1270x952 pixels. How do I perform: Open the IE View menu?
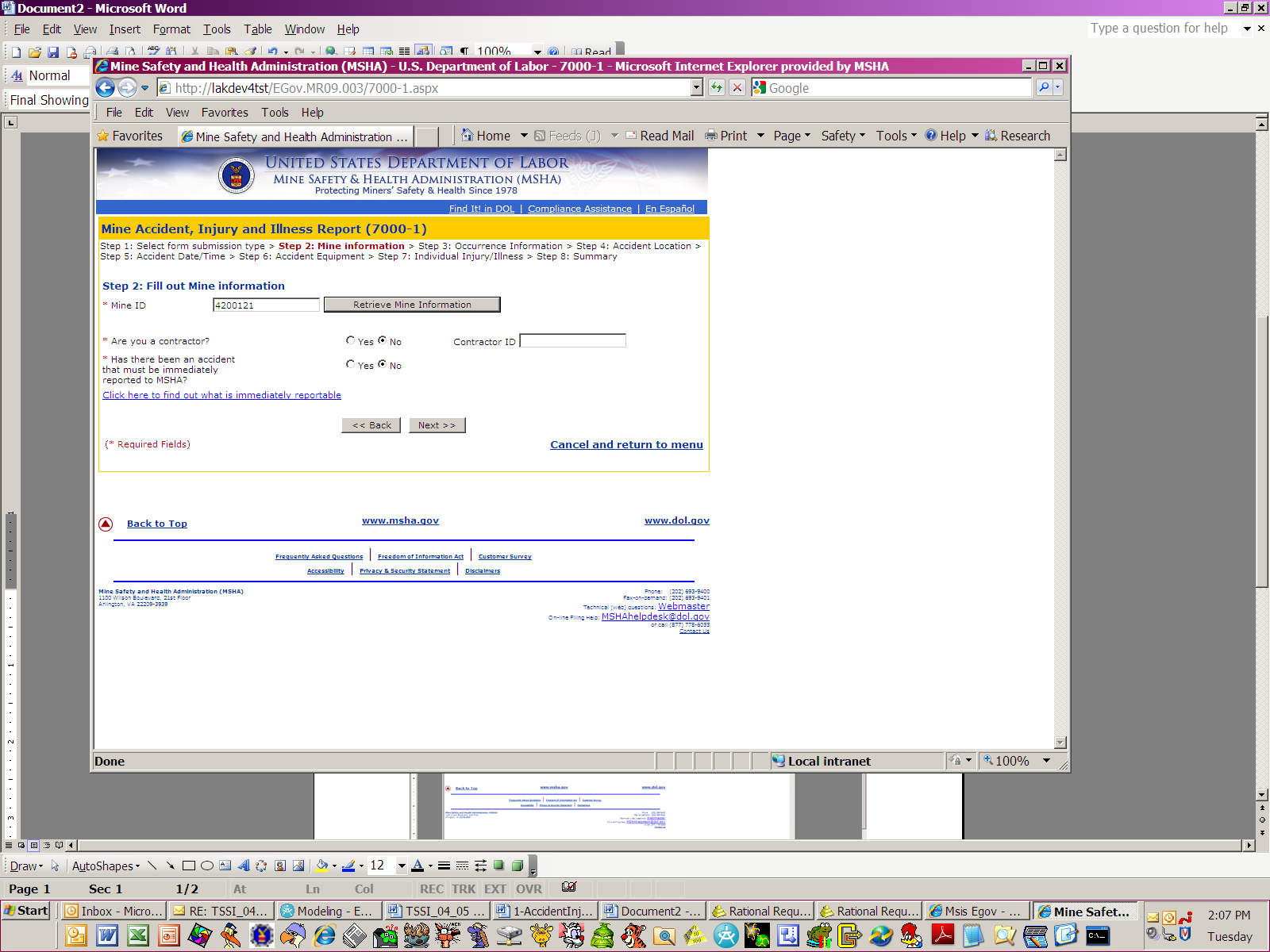[177, 113]
